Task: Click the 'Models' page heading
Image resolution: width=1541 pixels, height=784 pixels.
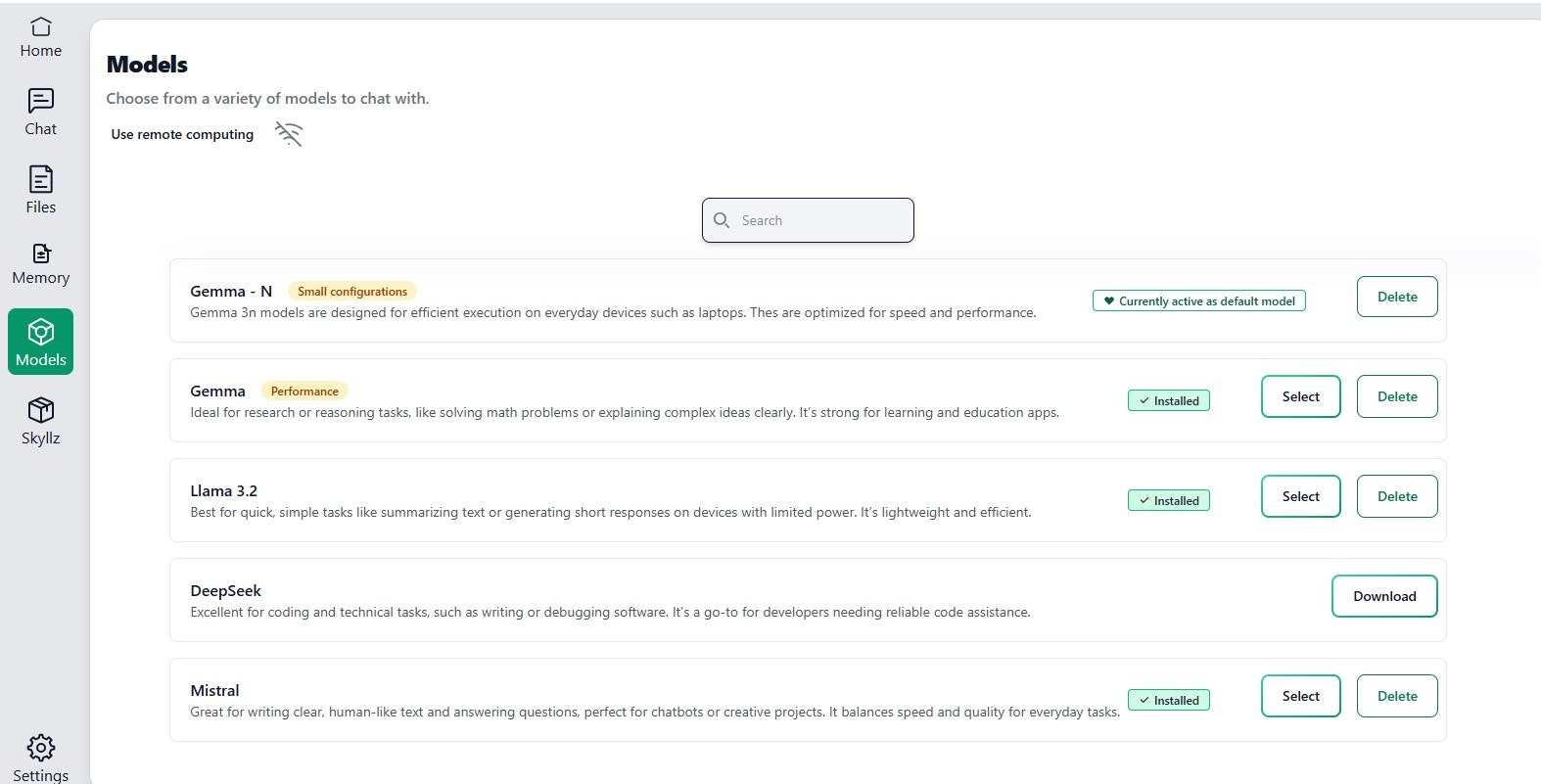Action: pos(147,65)
